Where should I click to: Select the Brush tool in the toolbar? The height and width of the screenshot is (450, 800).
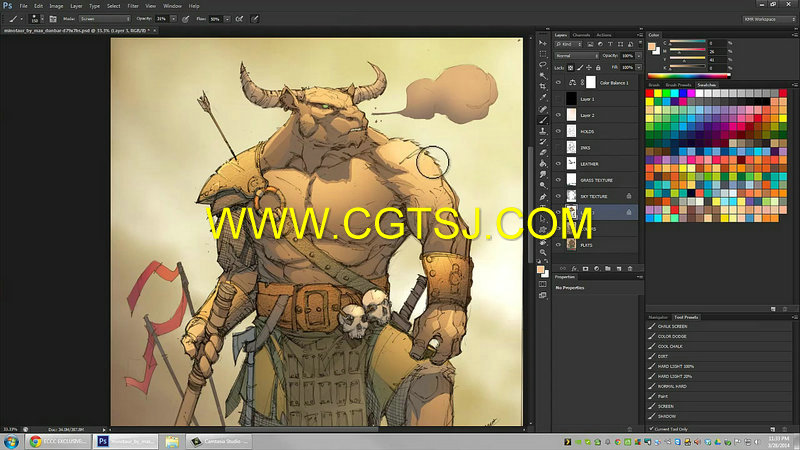click(x=543, y=120)
